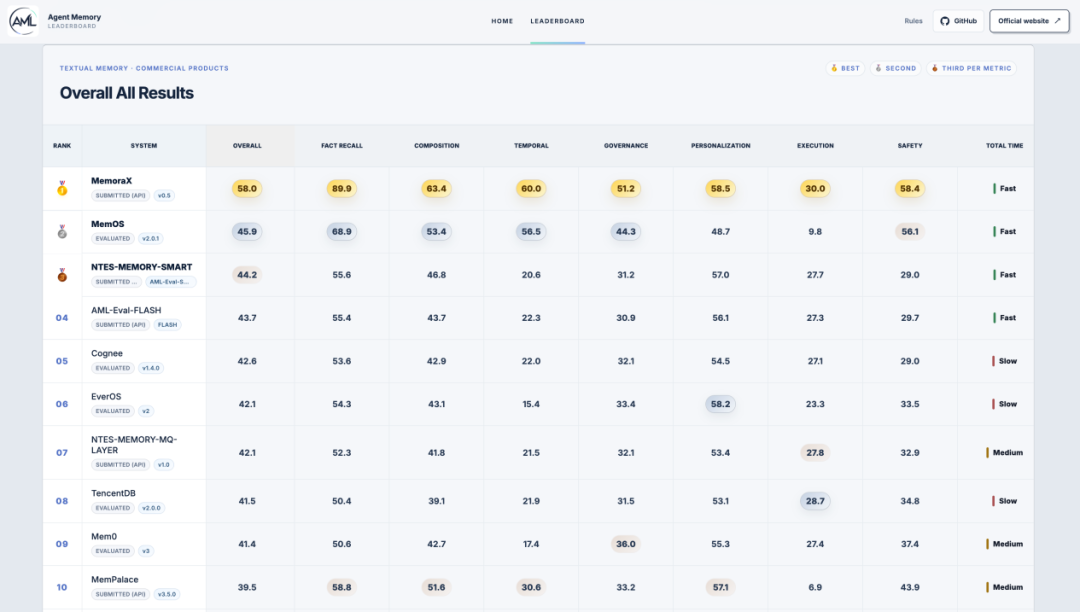Click MemoraX fact recall score 89.9
Viewport: 1080px width, 612px height.
[342, 189]
